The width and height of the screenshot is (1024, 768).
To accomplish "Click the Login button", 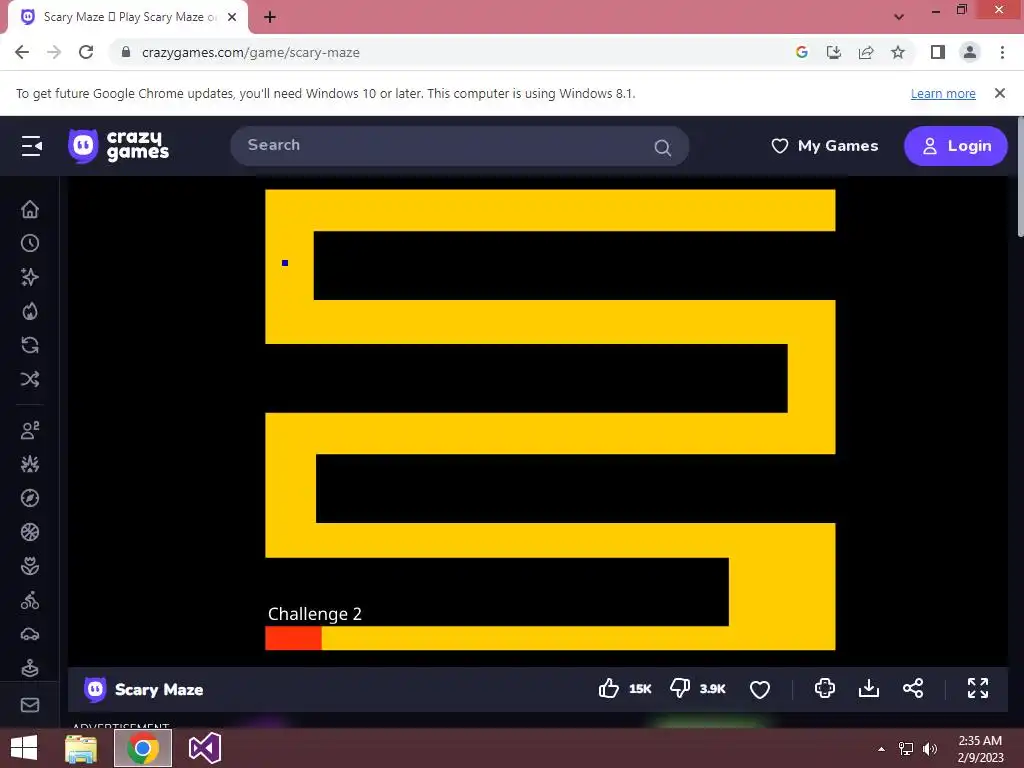I will (x=955, y=146).
